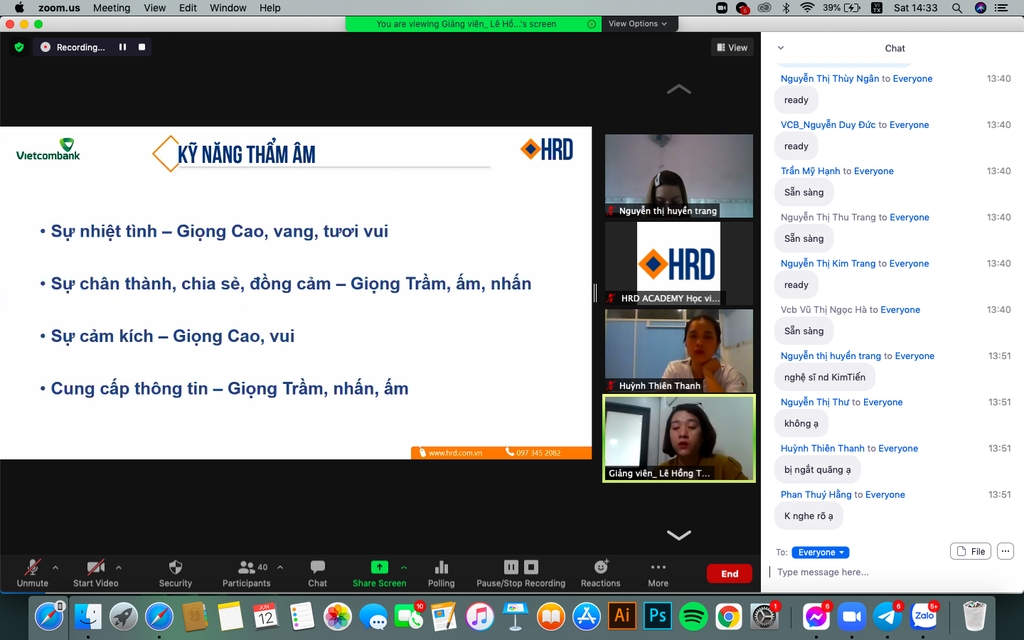This screenshot has height=640, width=1024.
Task: Open Siri from menu bar
Action: coord(980,8)
